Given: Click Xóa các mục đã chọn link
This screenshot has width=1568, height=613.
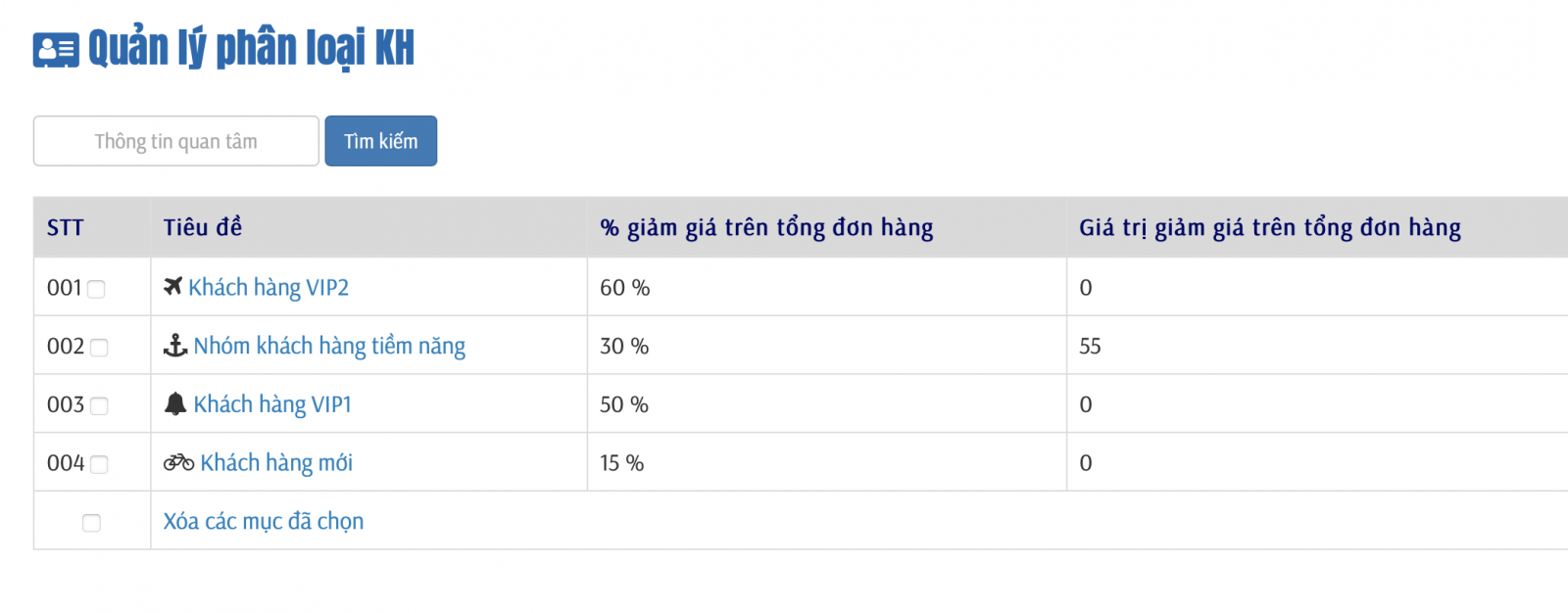Looking at the screenshot, I should 264,521.
